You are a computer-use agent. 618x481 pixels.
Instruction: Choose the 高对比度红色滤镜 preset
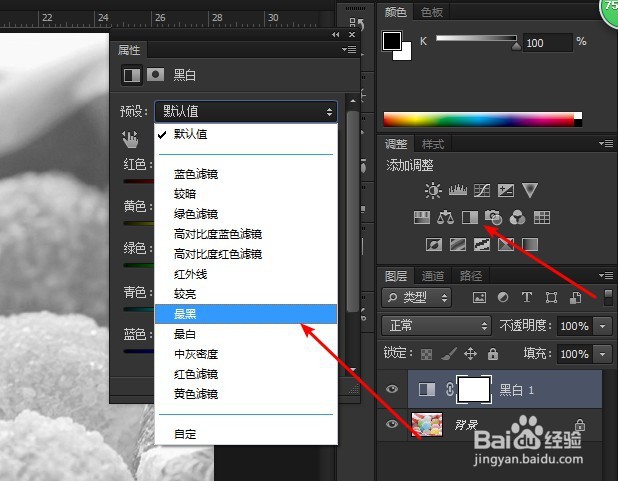pyautogui.click(x=246, y=254)
